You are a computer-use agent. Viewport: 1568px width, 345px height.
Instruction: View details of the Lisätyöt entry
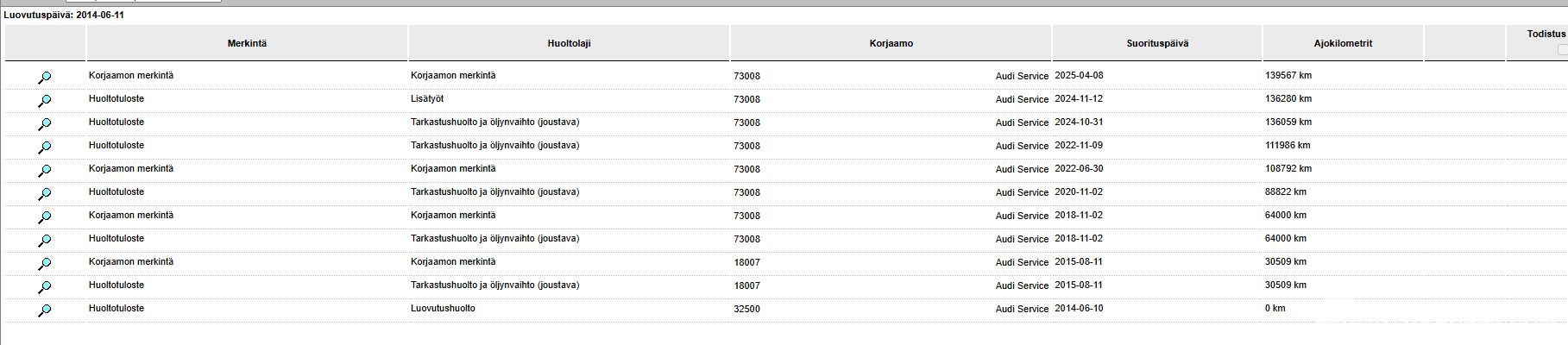click(45, 101)
